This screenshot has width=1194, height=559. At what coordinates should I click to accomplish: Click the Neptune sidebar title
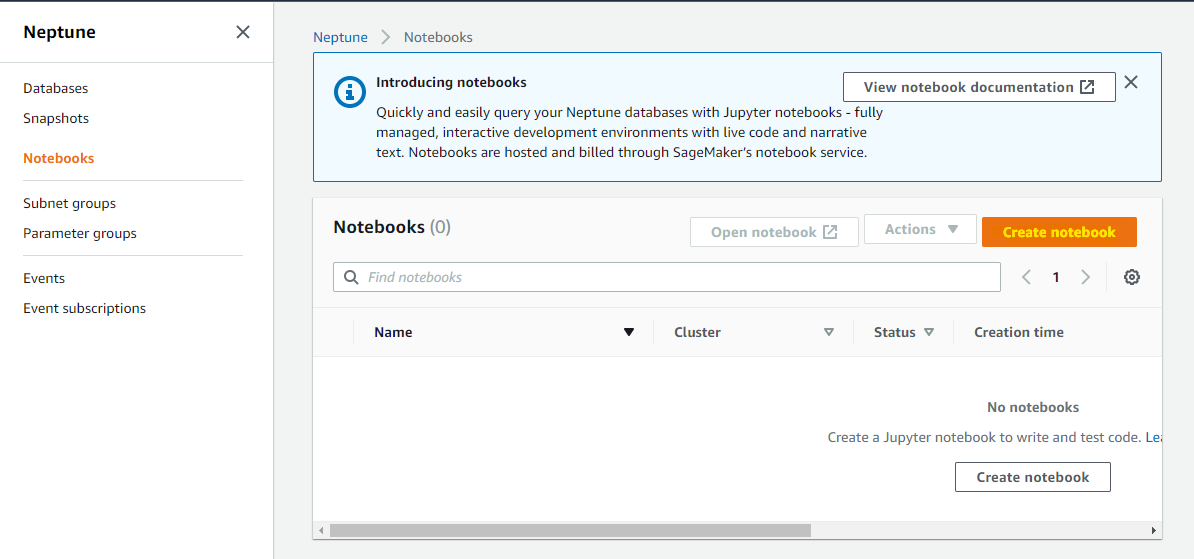point(59,32)
